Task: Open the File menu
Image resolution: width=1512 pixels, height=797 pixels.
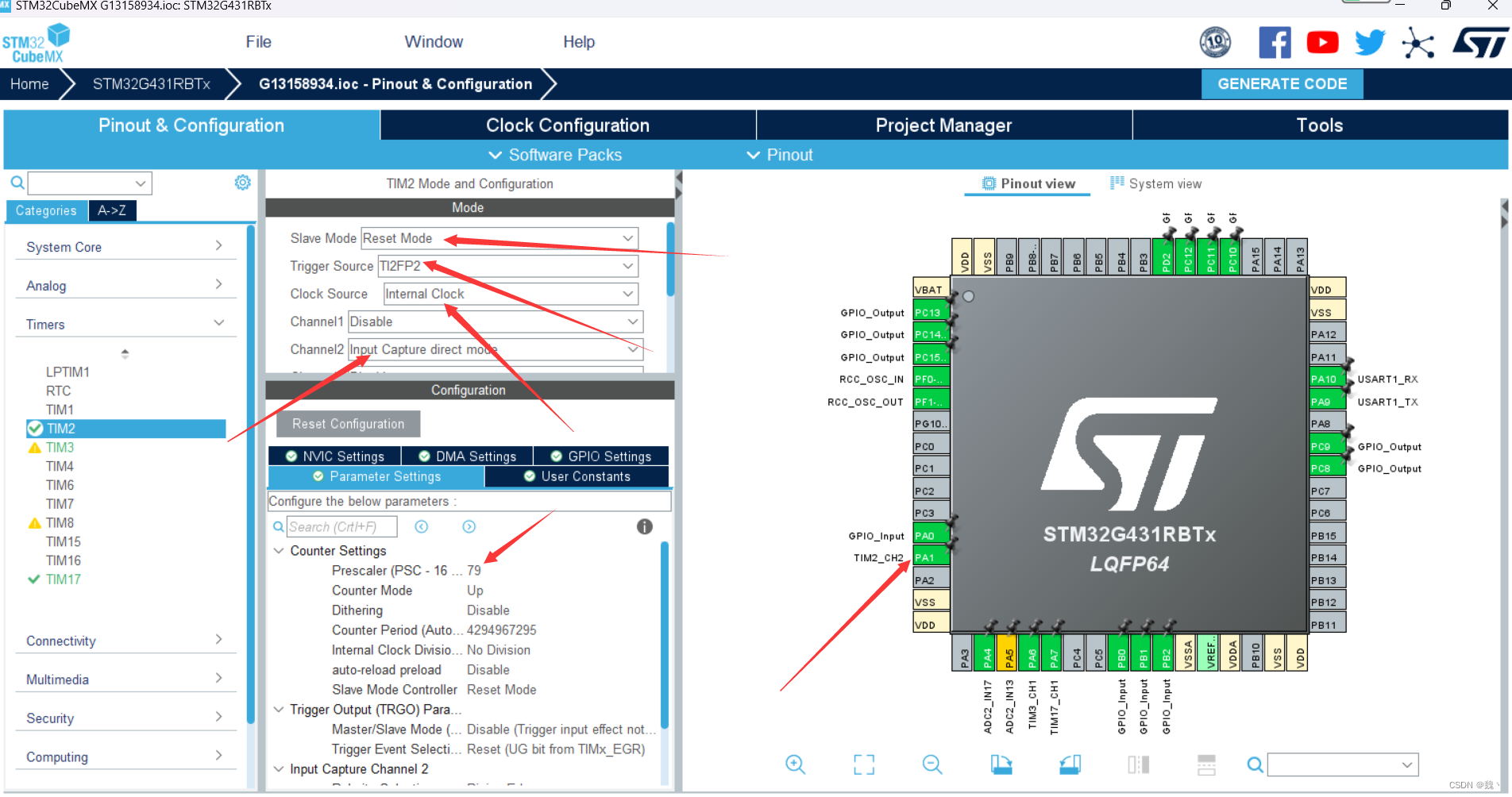Action: tap(258, 42)
